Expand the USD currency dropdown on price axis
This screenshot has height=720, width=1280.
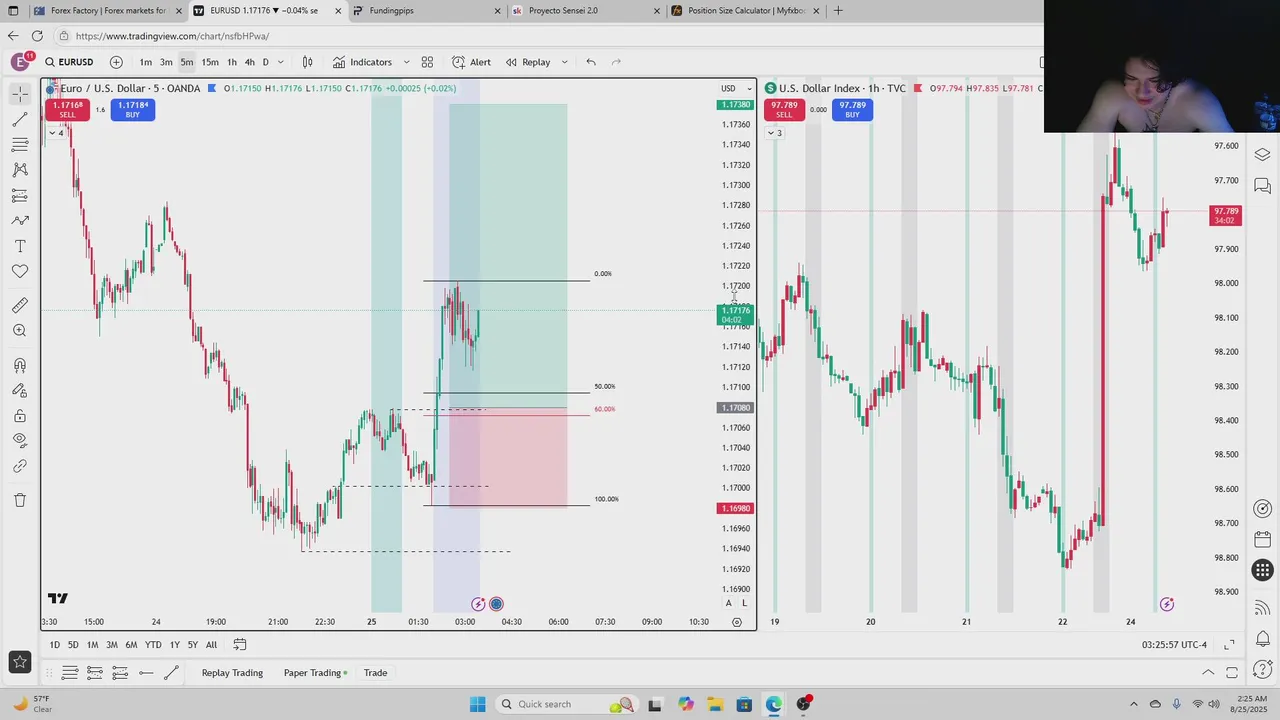point(735,88)
